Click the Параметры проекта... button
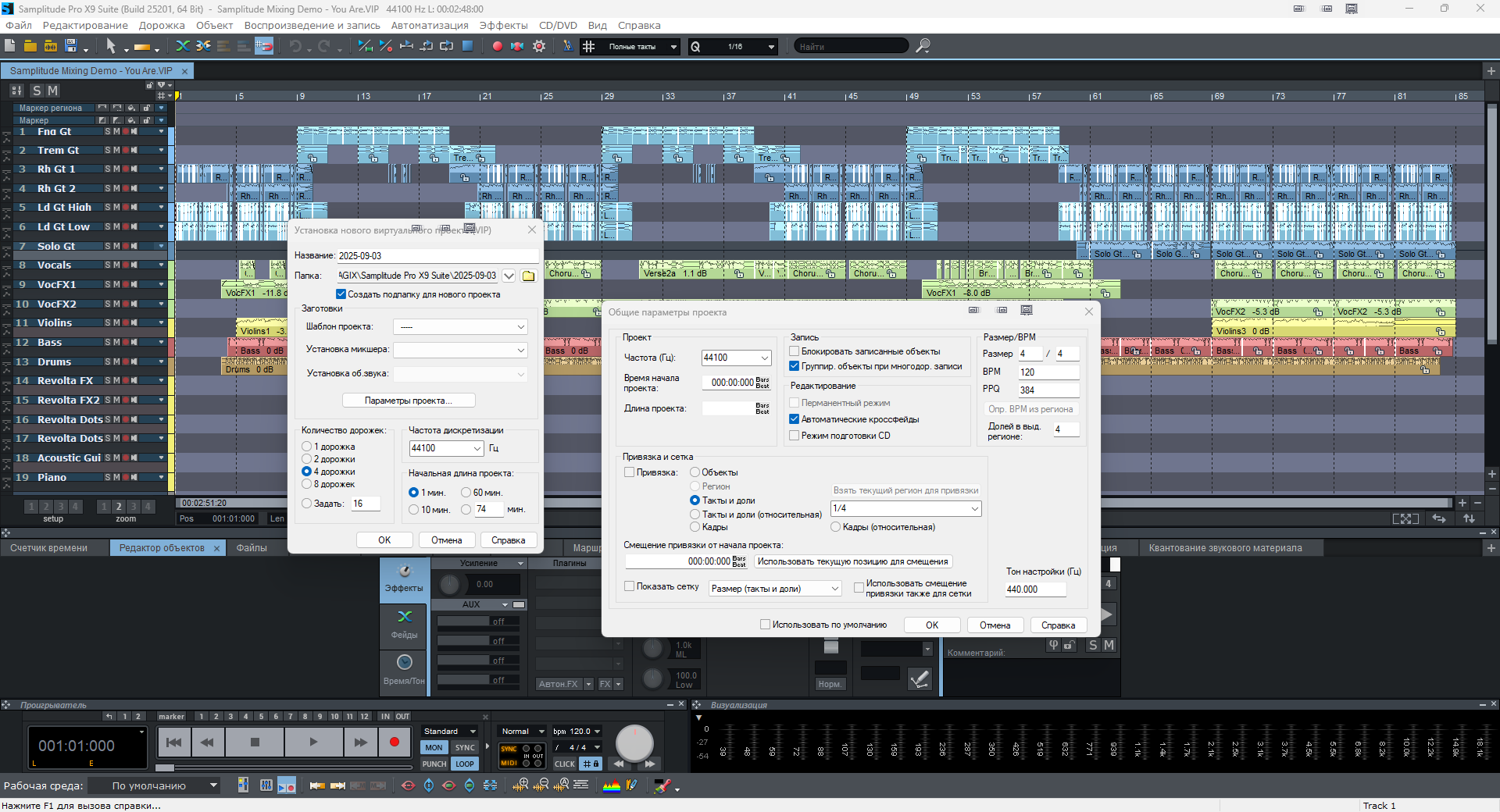This screenshot has height=812, width=1500. (409, 401)
